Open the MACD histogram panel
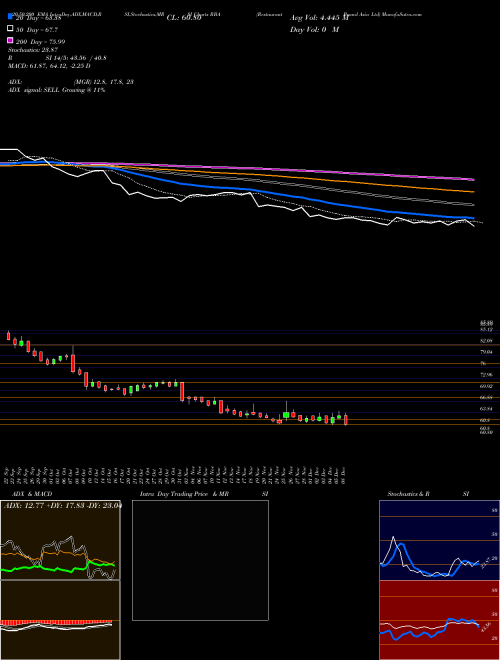 pyautogui.click(x=60, y=620)
